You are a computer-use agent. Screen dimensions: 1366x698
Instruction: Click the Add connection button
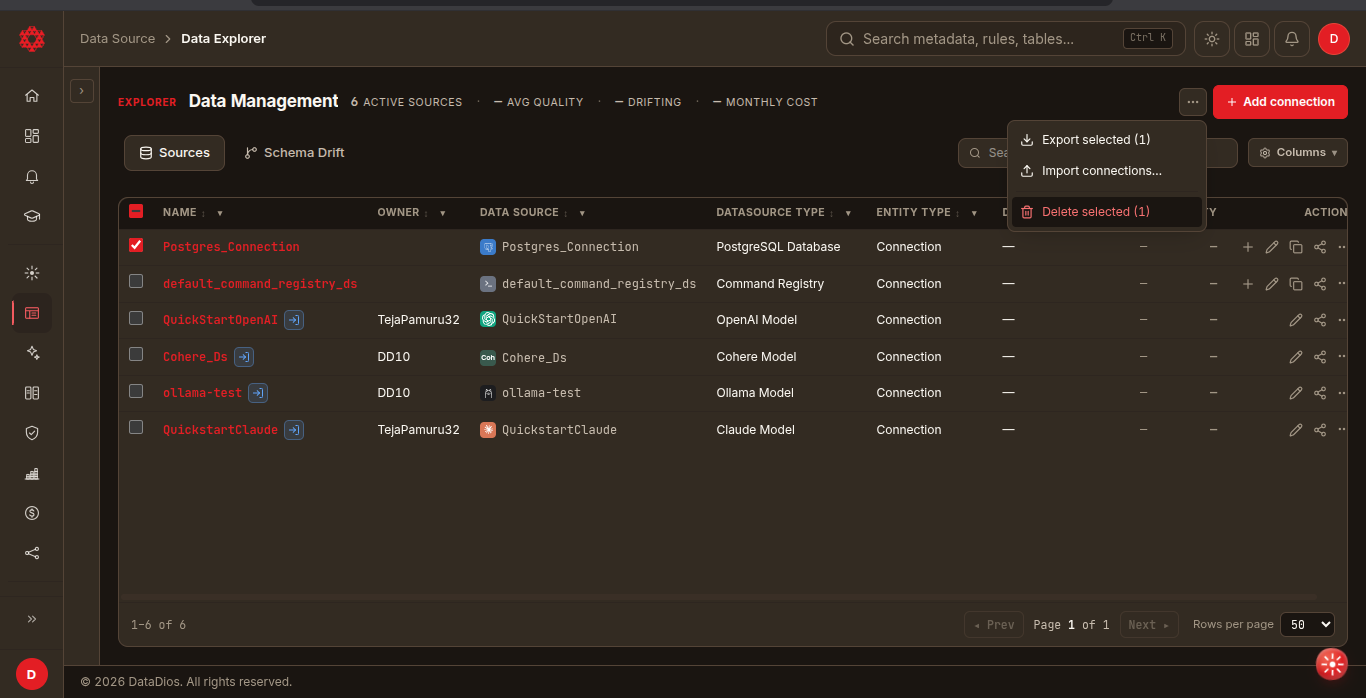point(1280,102)
